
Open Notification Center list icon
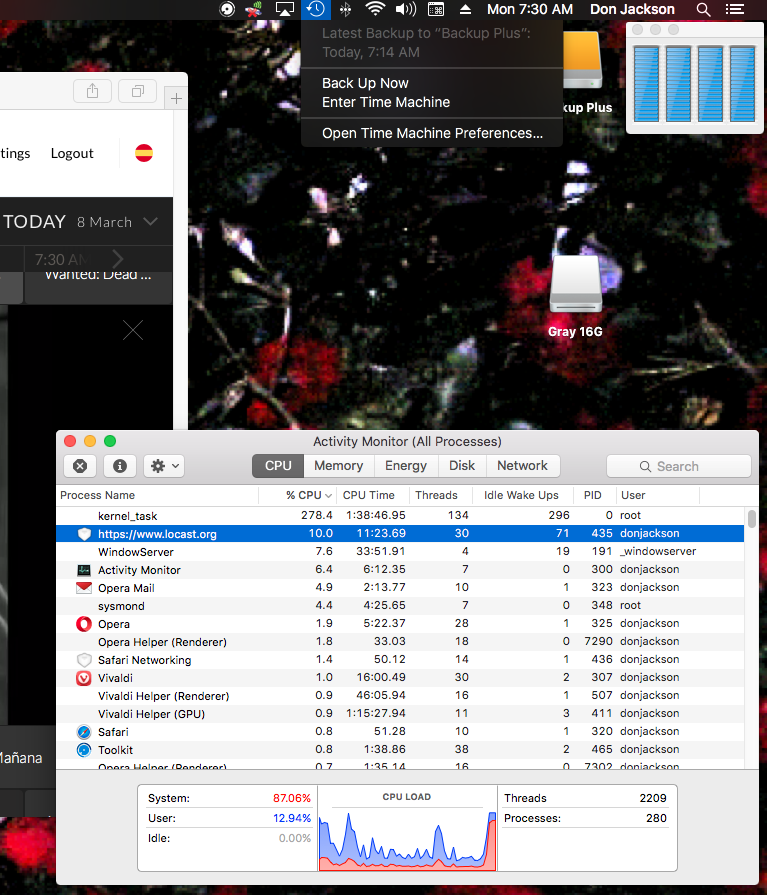coord(735,9)
